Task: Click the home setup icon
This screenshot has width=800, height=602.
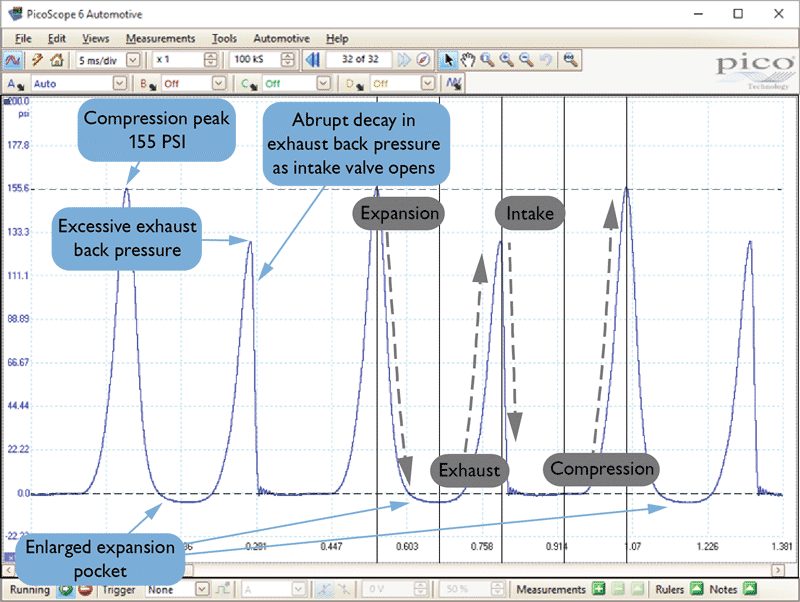Action: pos(57,60)
